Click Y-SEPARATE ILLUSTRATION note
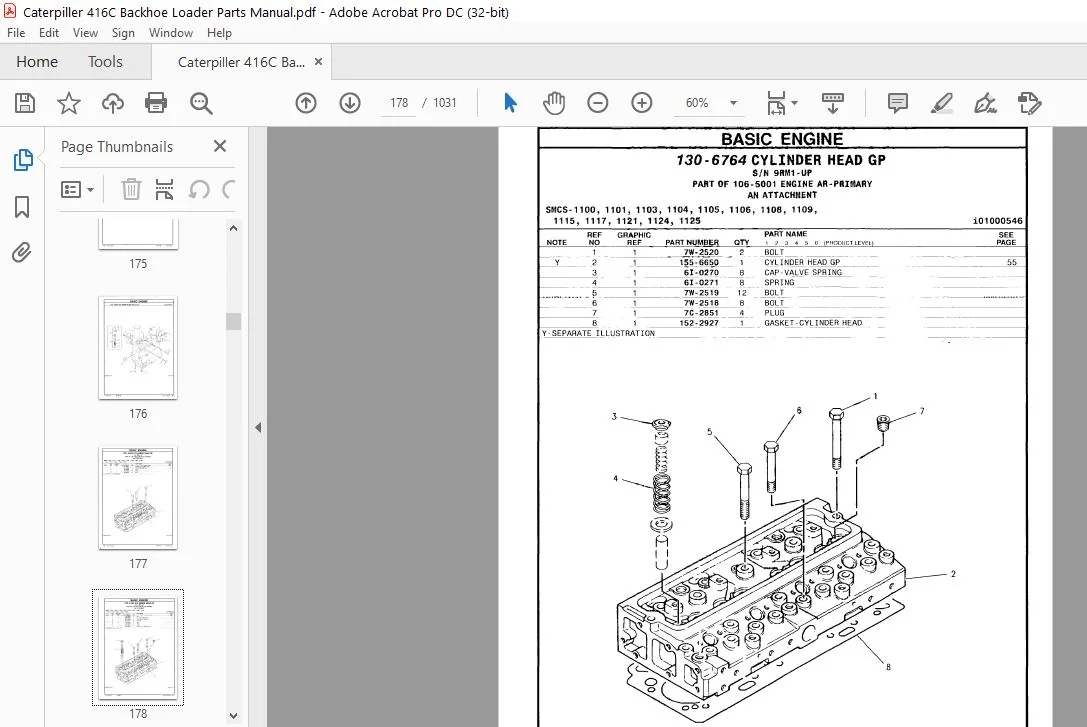Viewport: 1087px width, 727px height. click(598, 333)
